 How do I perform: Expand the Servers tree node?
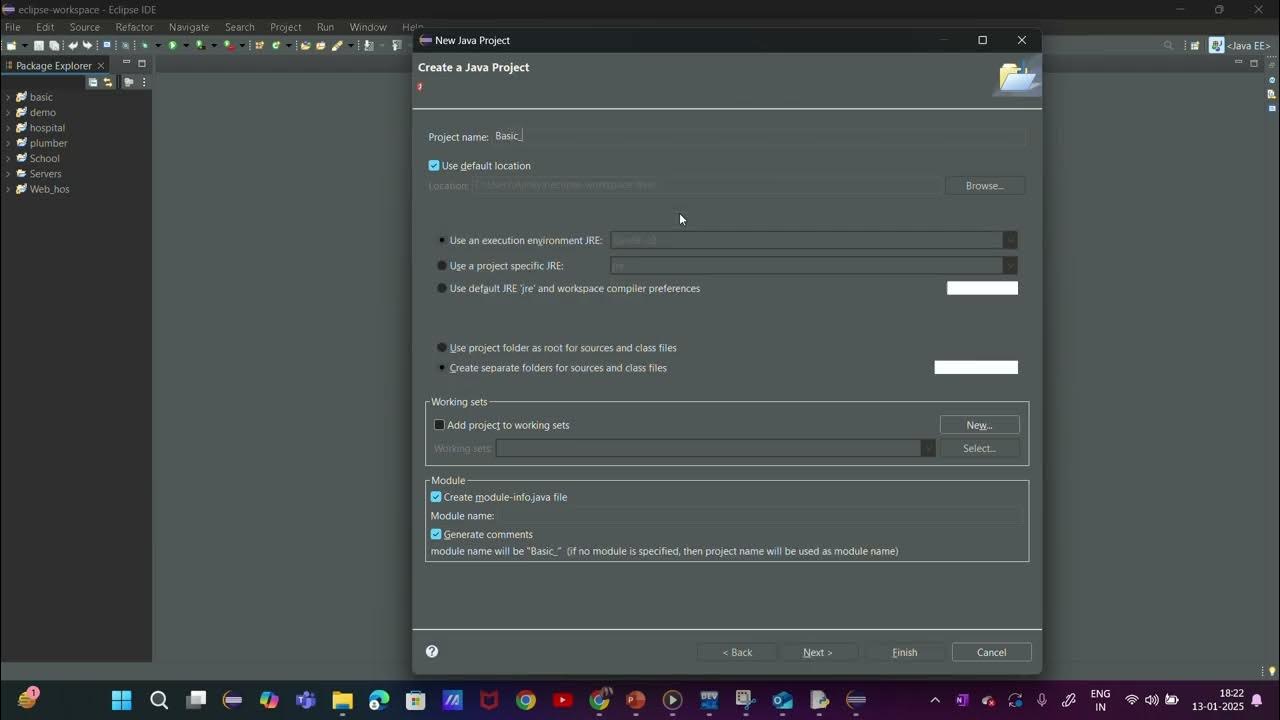8,174
